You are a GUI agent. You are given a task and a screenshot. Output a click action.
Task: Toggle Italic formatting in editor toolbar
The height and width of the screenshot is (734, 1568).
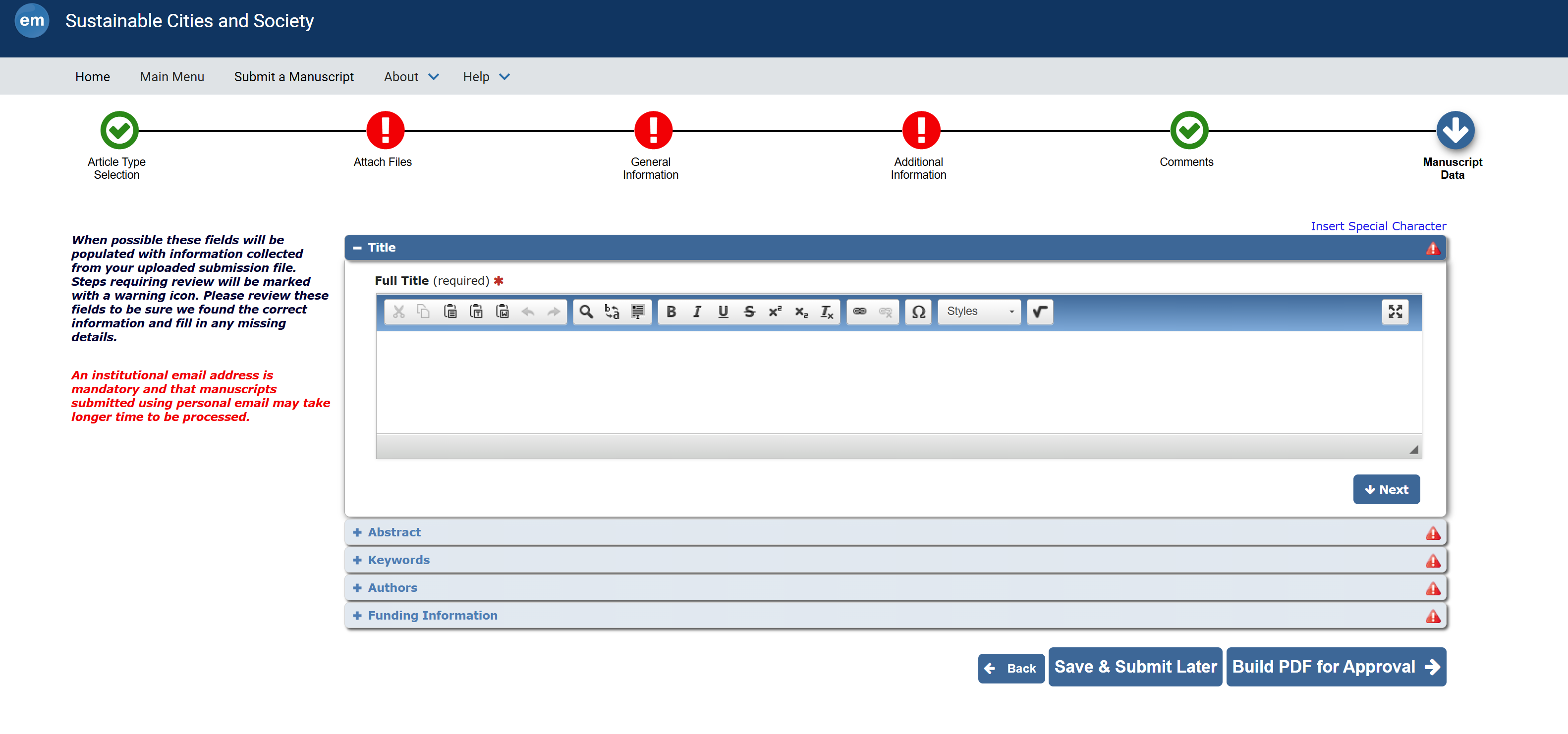697,312
